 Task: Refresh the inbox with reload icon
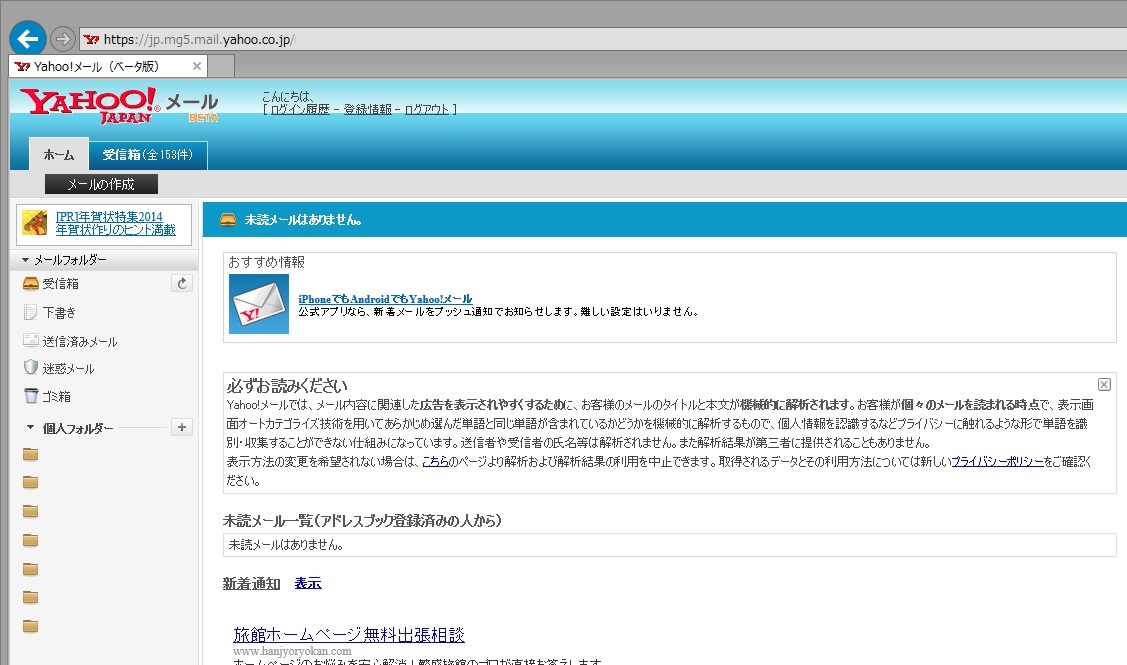pyautogui.click(x=182, y=283)
